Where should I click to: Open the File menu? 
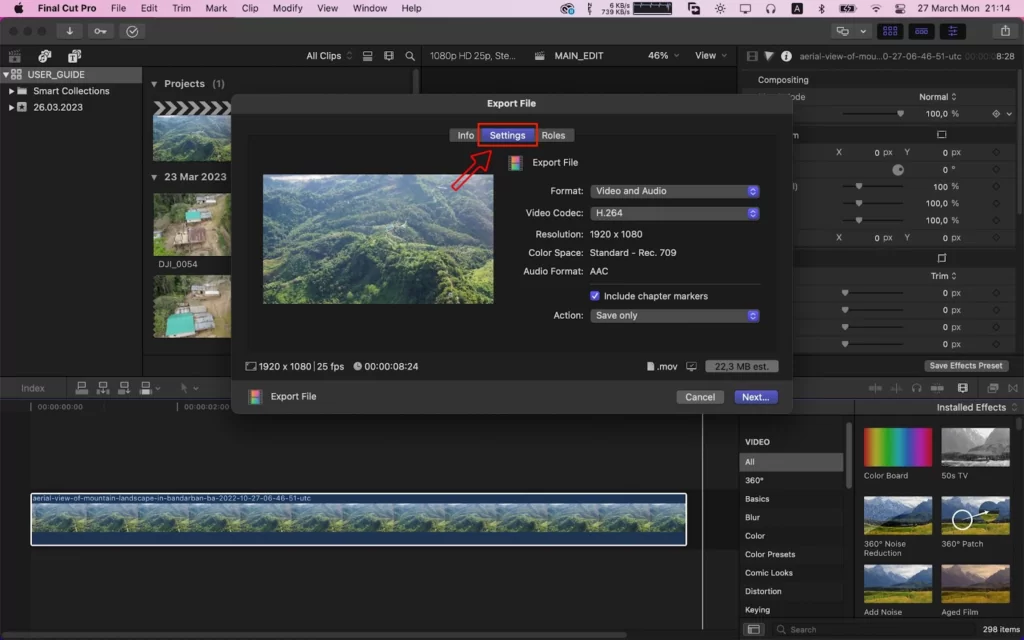coord(118,8)
